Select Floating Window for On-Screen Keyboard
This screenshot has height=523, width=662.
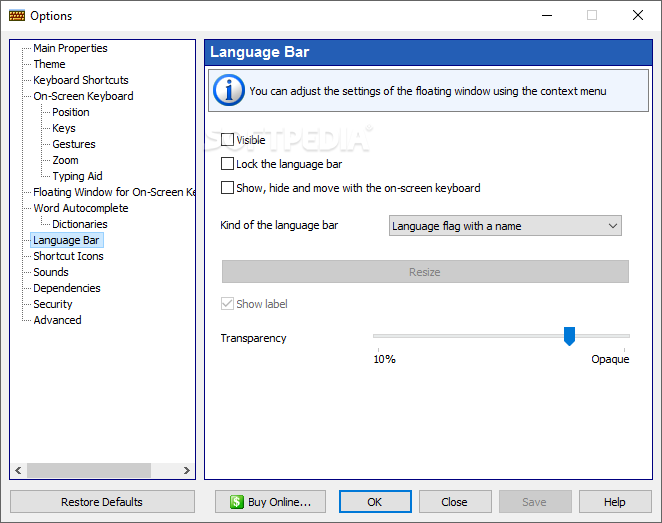114,192
